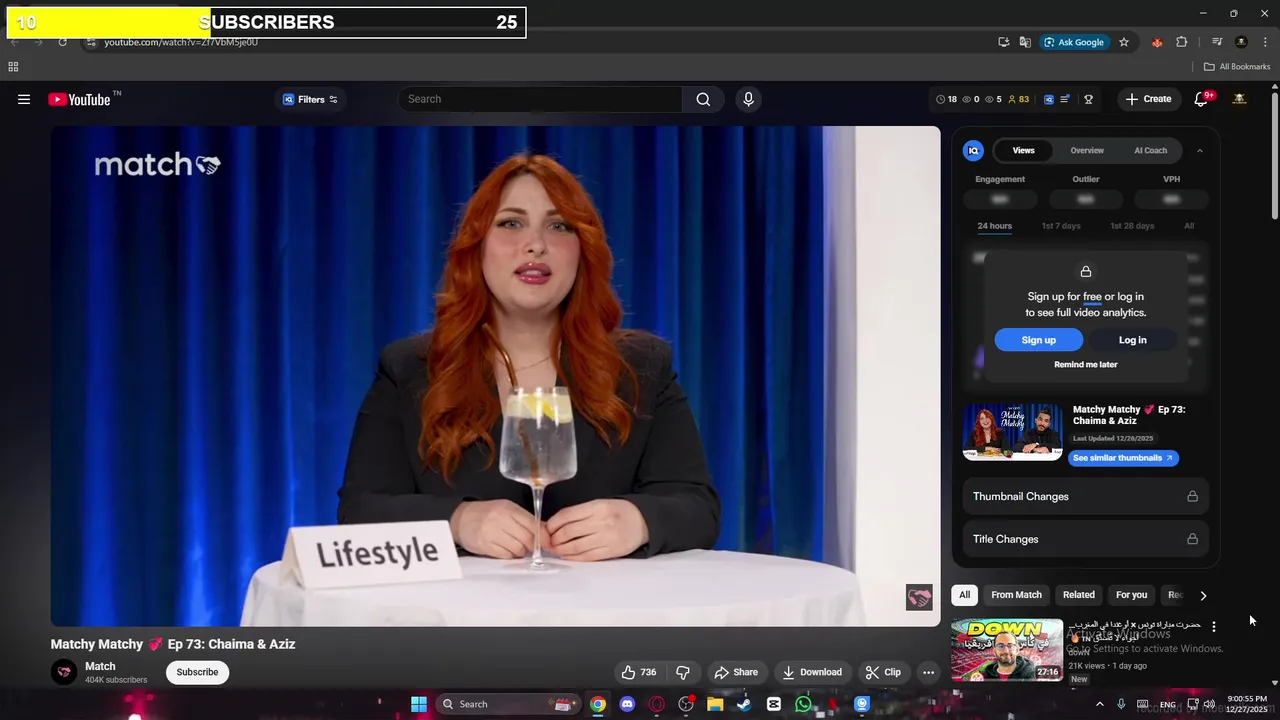This screenshot has height=720, width=1280.
Task: Click the blue Sign up button
Action: [1038, 340]
